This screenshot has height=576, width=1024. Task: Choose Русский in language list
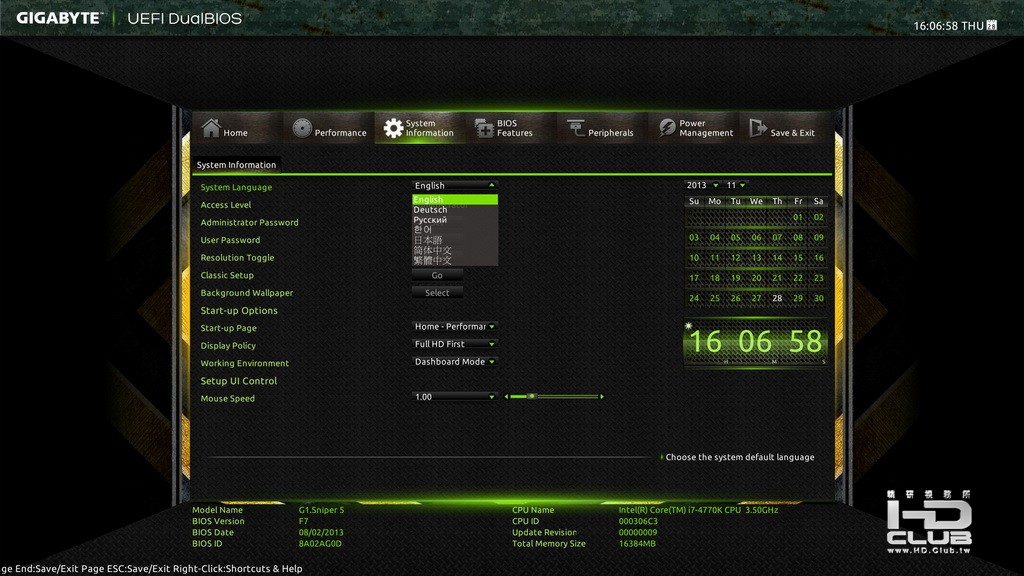[455, 220]
